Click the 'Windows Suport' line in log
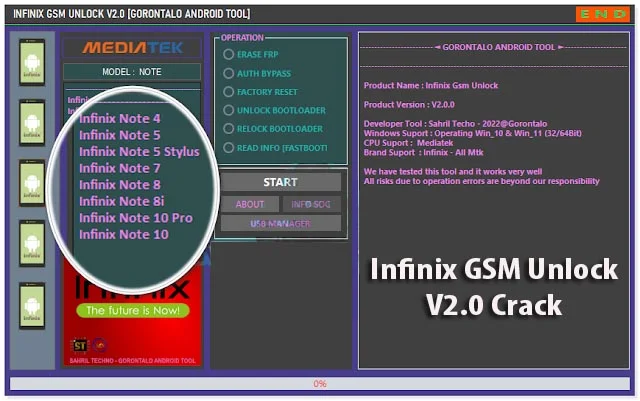This screenshot has width=640, height=401. coord(473,134)
